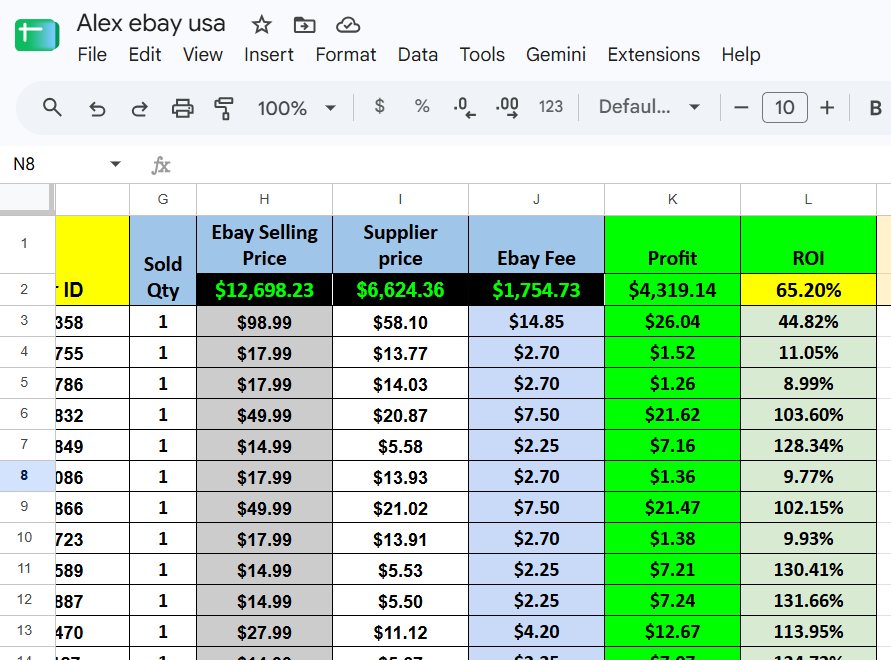Viewport: 891px width, 660px height.
Task: Click the undo arrow
Action: (97, 107)
